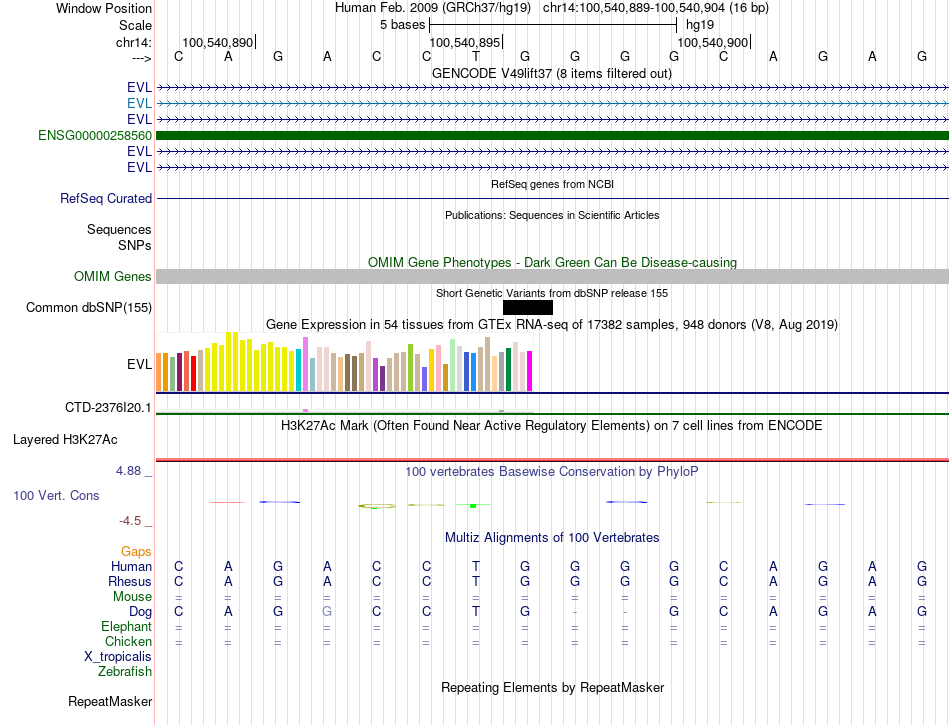Image resolution: width=950 pixels, height=725 pixels.
Task: Click the green PhyloP conservation mark
Action: pyautogui.click(x=473, y=505)
